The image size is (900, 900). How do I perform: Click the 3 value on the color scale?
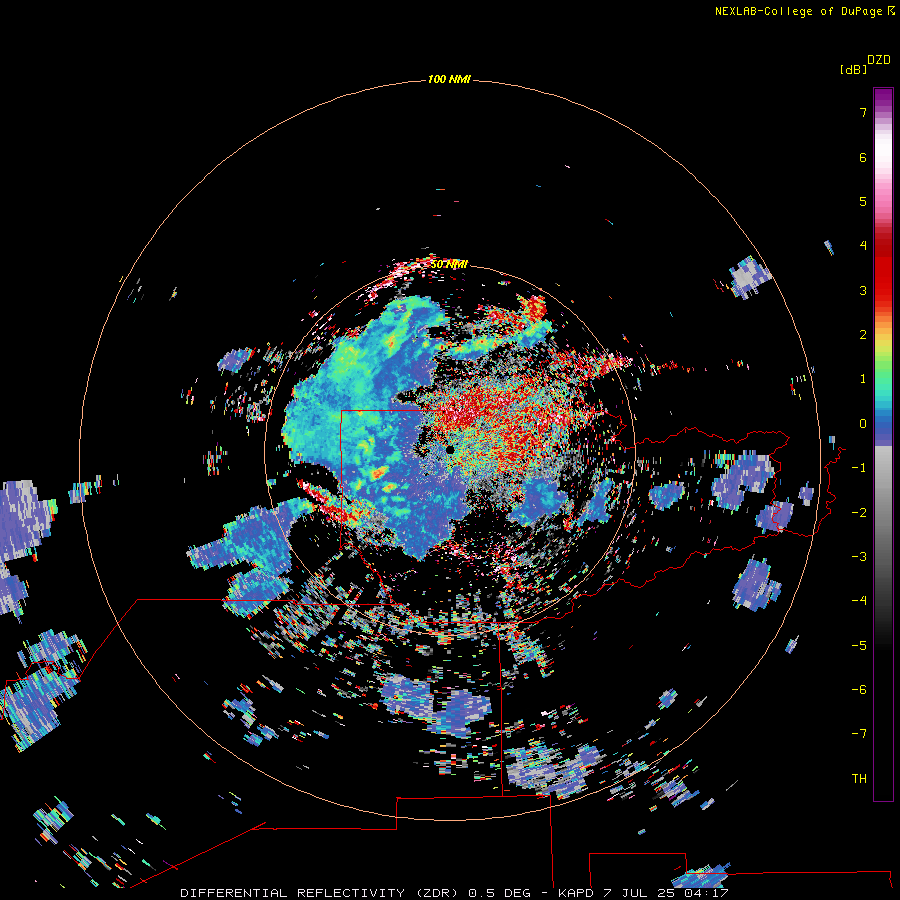[863, 290]
